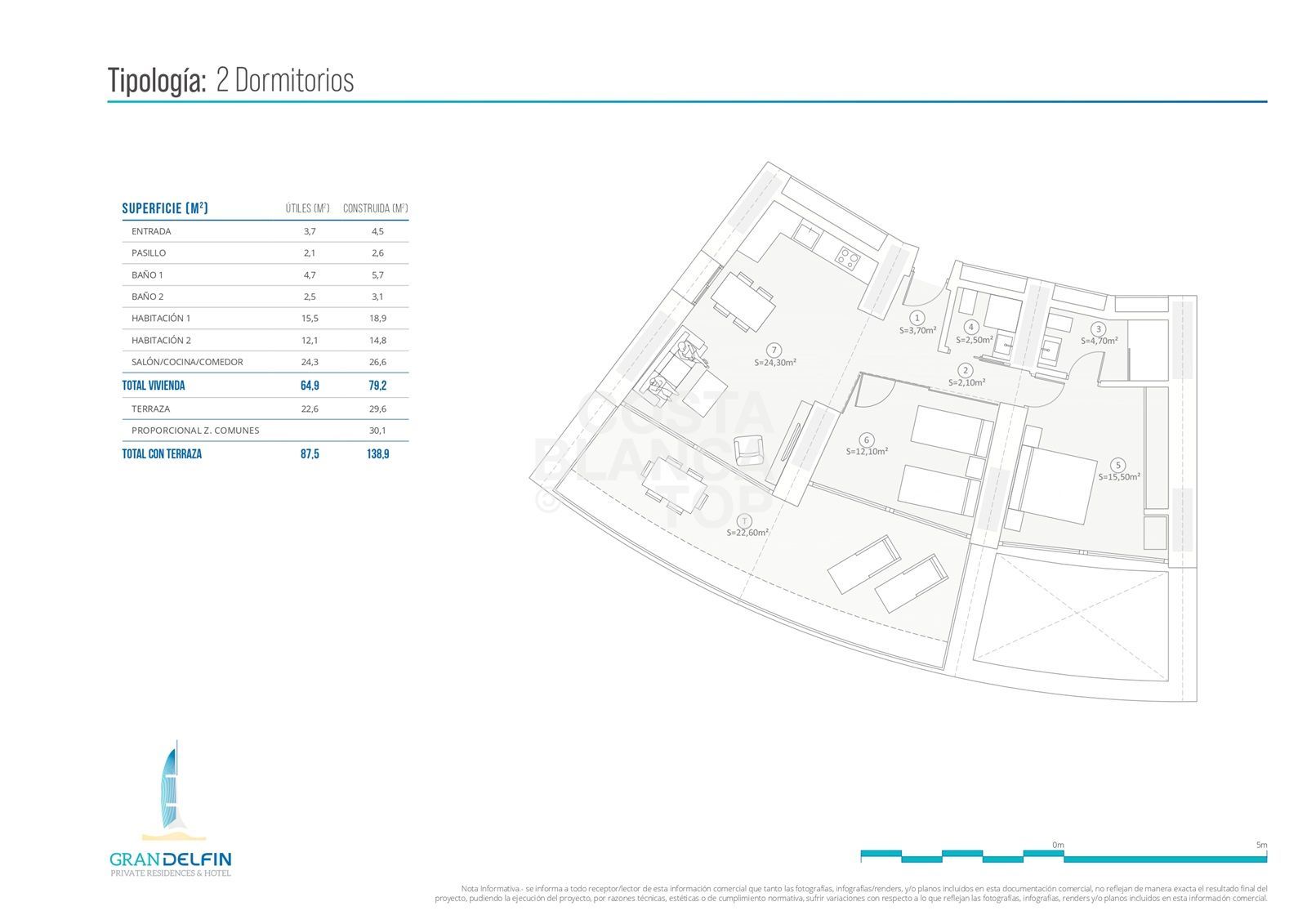Click the upper sun lounger on terrace
Viewport: 1307px width, 924px height.
pos(864,565)
